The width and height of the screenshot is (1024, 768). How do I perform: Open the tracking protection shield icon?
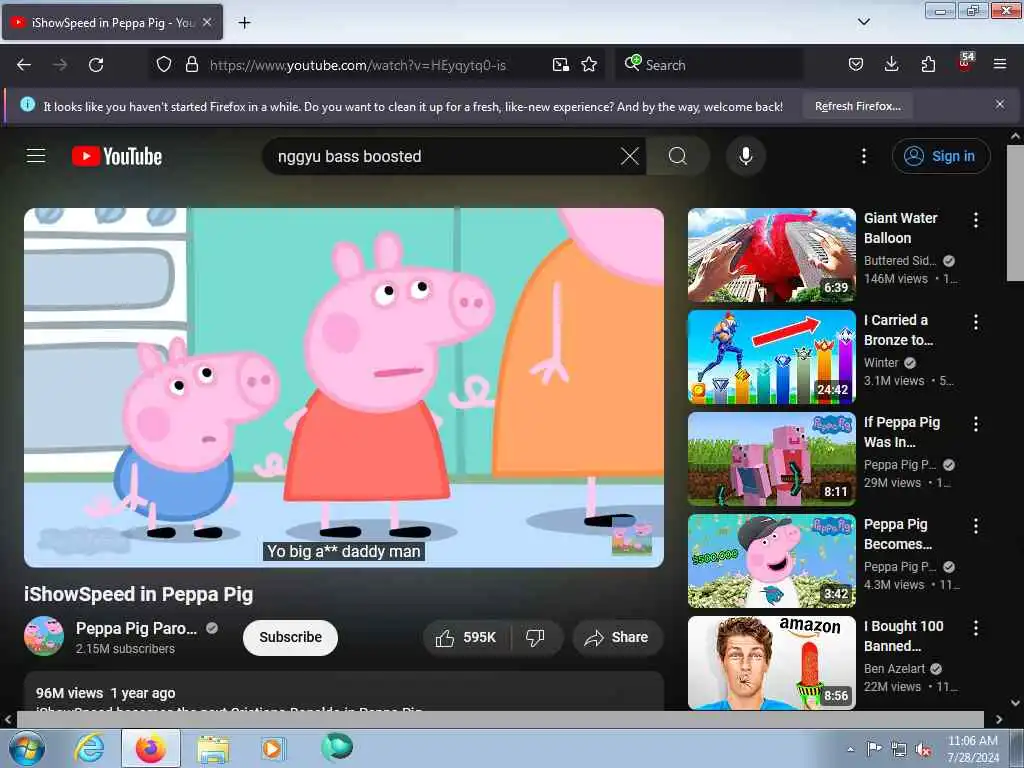coord(164,65)
